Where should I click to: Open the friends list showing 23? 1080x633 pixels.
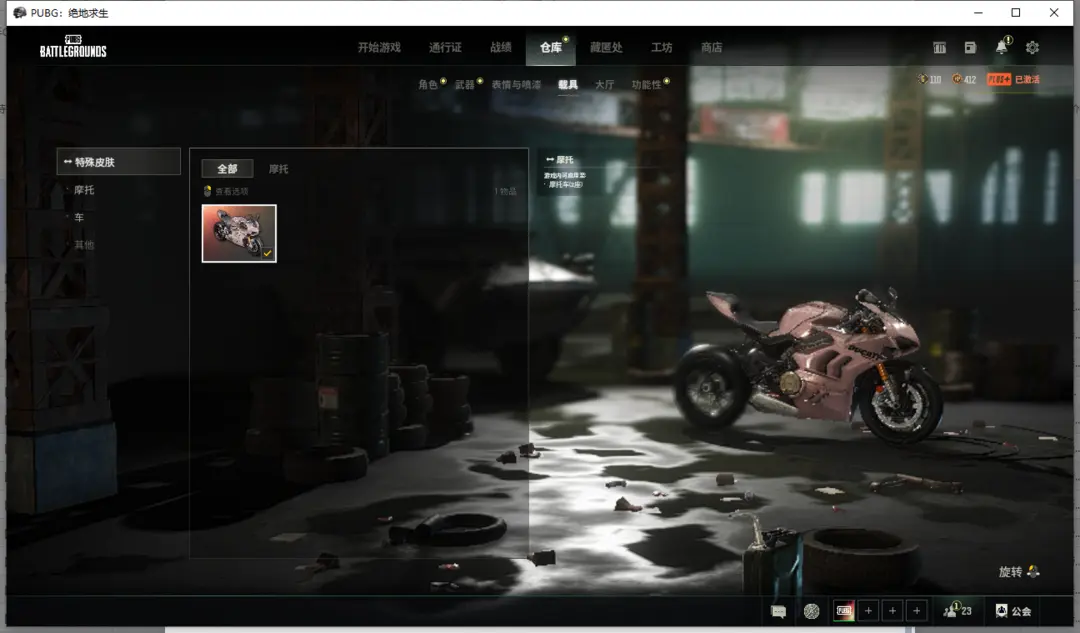pos(957,610)
